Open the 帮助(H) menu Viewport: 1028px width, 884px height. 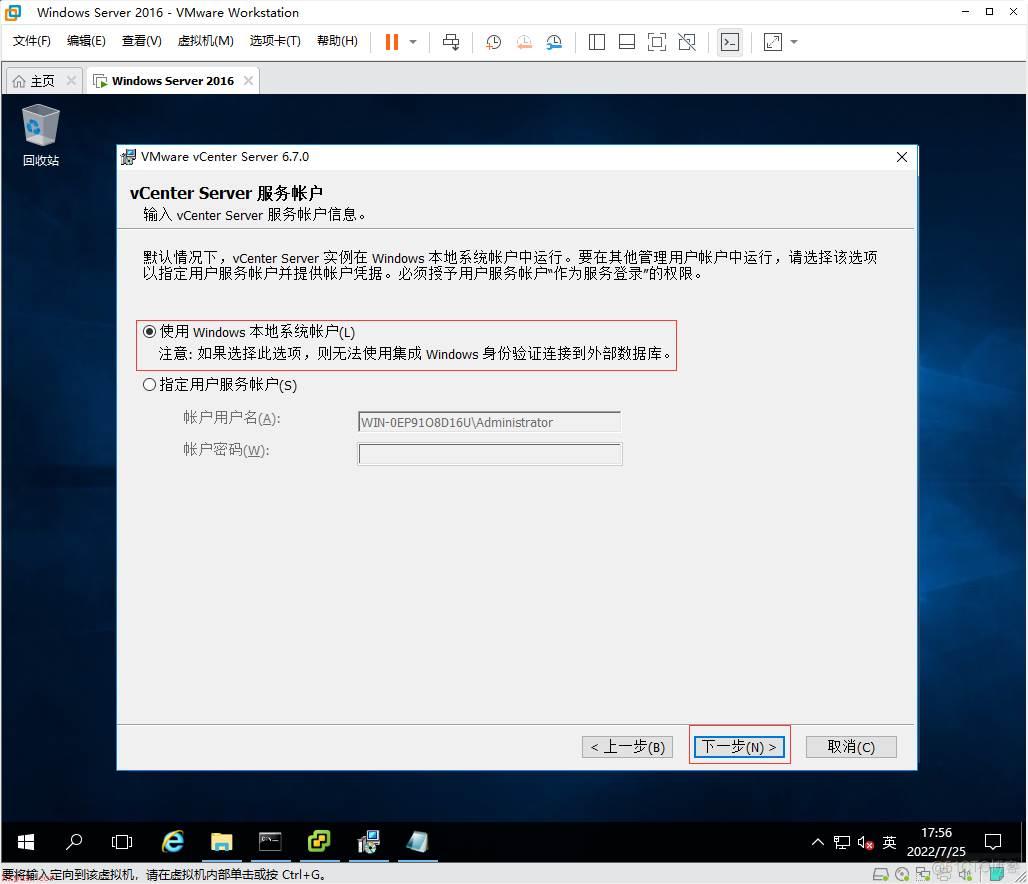[337, 41]
